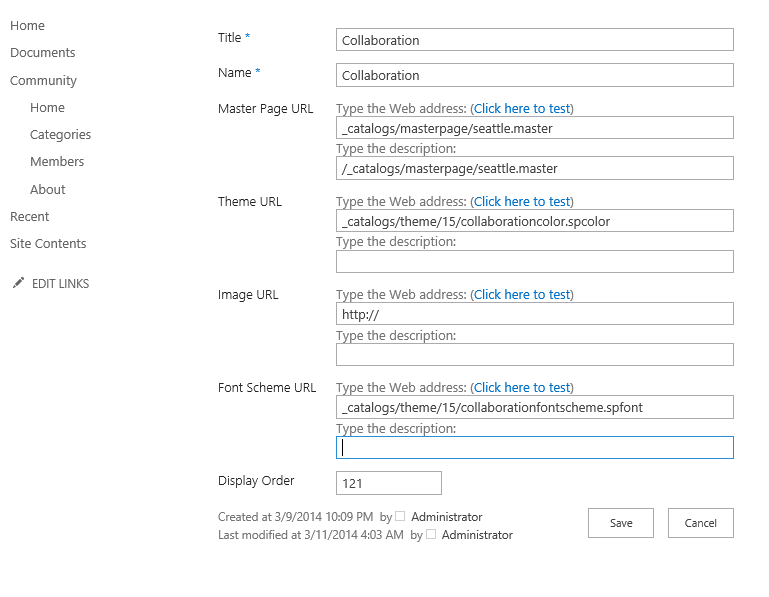
Task: Click presence icon beside Last modified Administrator
Action: coord(431,534)
